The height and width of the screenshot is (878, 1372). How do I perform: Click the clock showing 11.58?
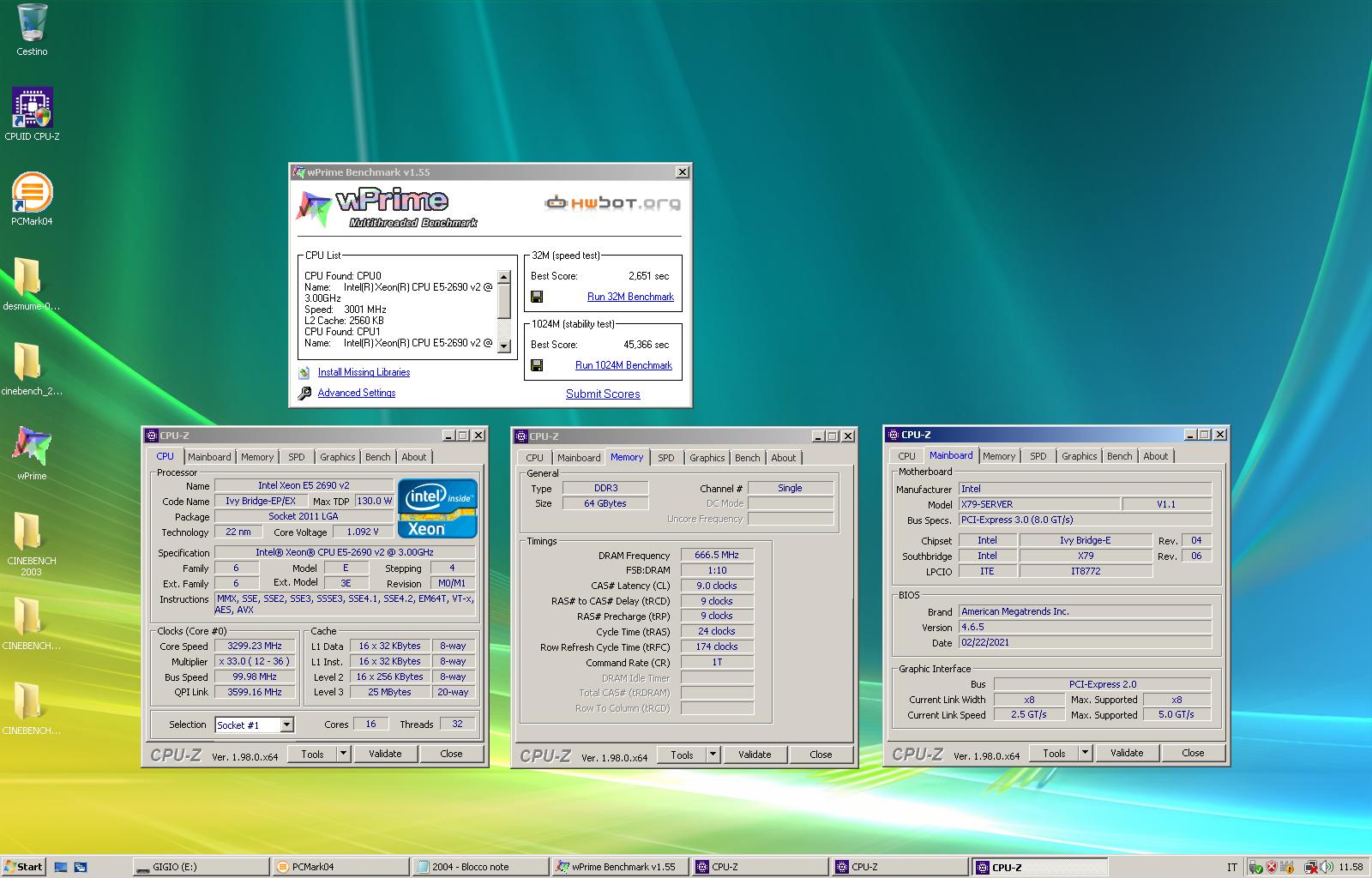(1351, 868)
